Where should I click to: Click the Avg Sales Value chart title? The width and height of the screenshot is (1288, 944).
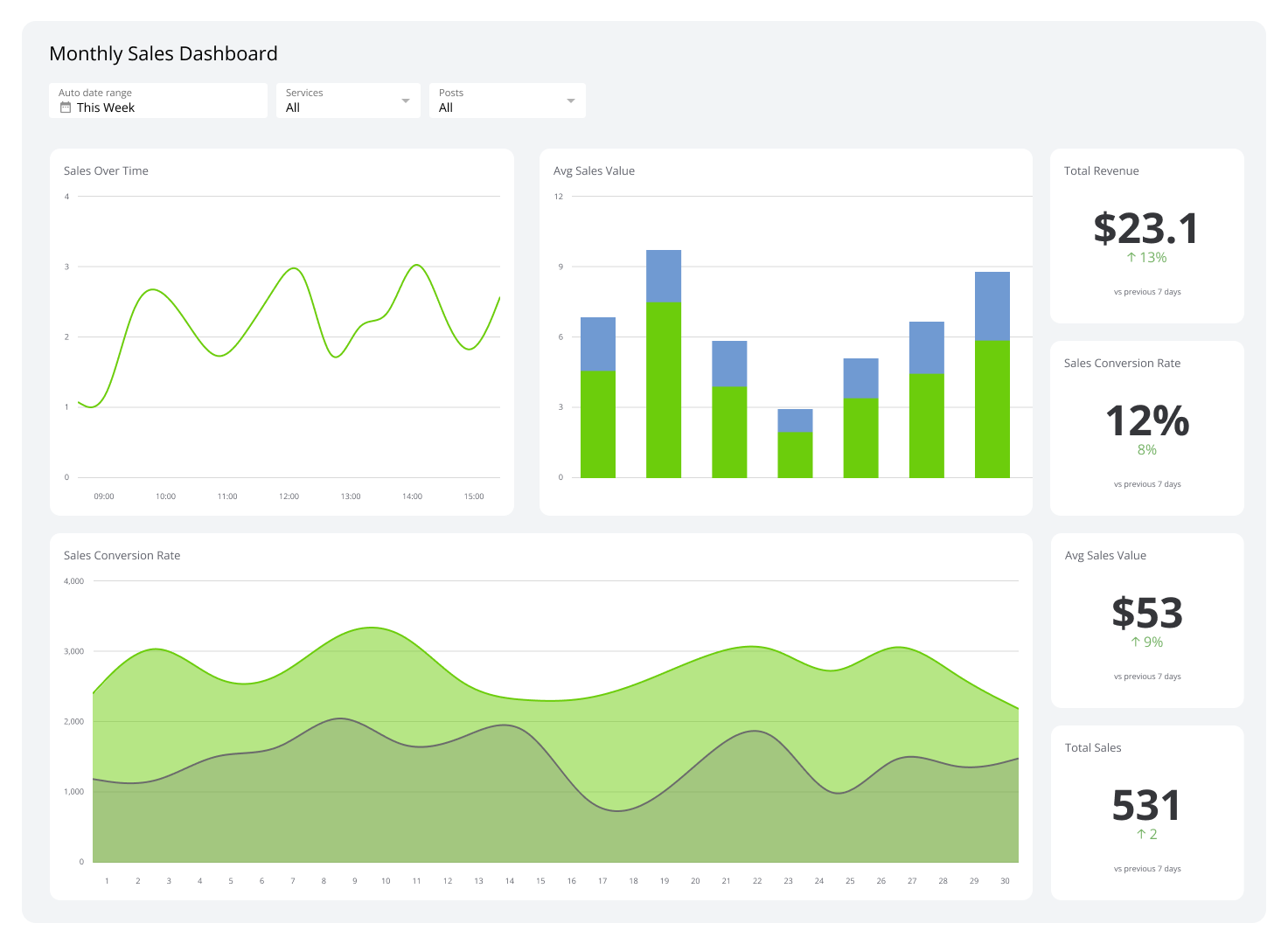tap(594, 170)
